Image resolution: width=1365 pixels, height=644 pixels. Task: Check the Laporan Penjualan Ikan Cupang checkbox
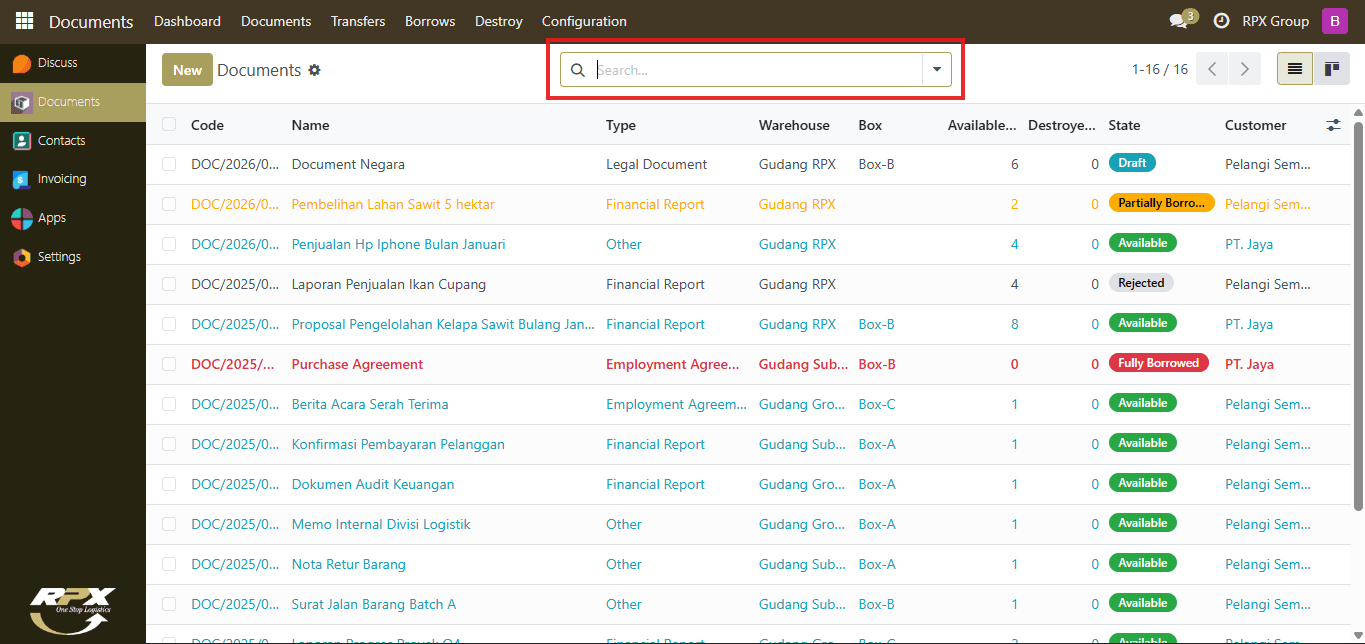coord(169,284)
